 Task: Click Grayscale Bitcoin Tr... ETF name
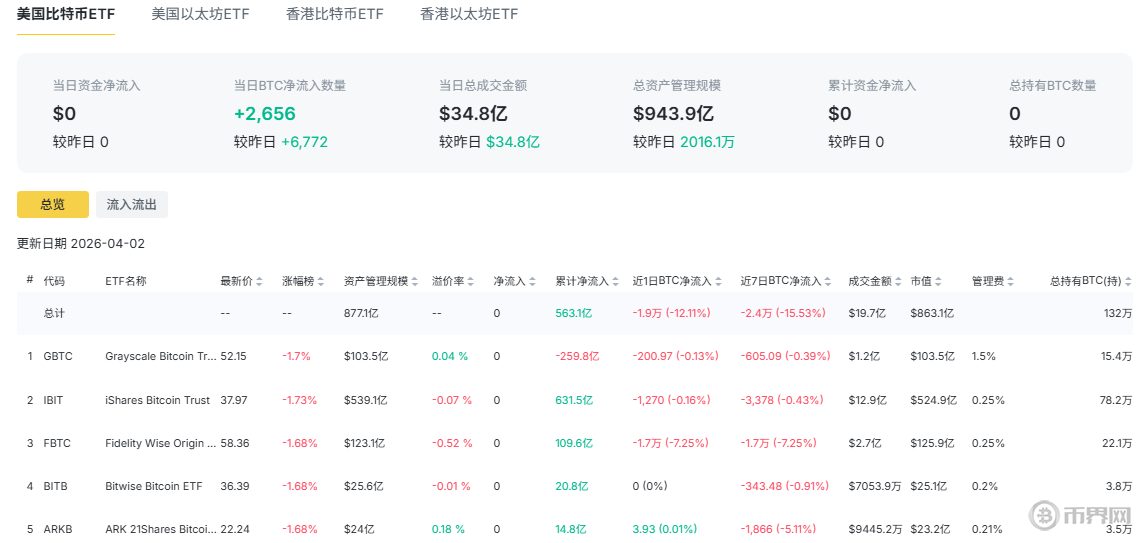pyautogui.click(x=160, y=357)
